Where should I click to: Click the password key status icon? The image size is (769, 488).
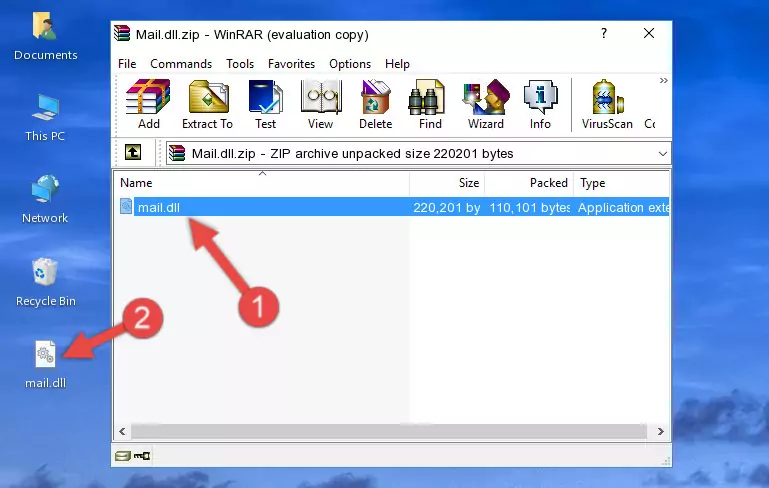pyautogui.click(x=142, y=456)
